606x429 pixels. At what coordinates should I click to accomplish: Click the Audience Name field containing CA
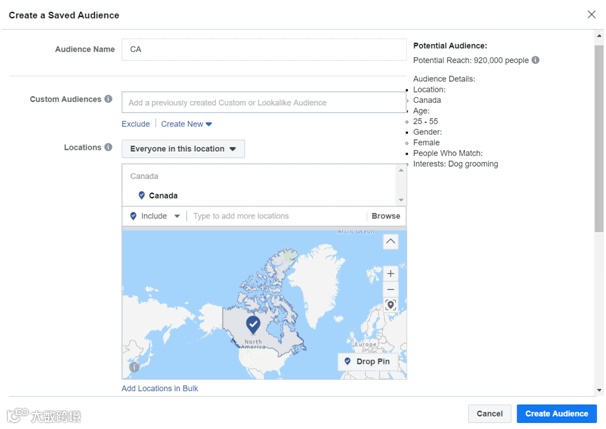pos(264,49)
